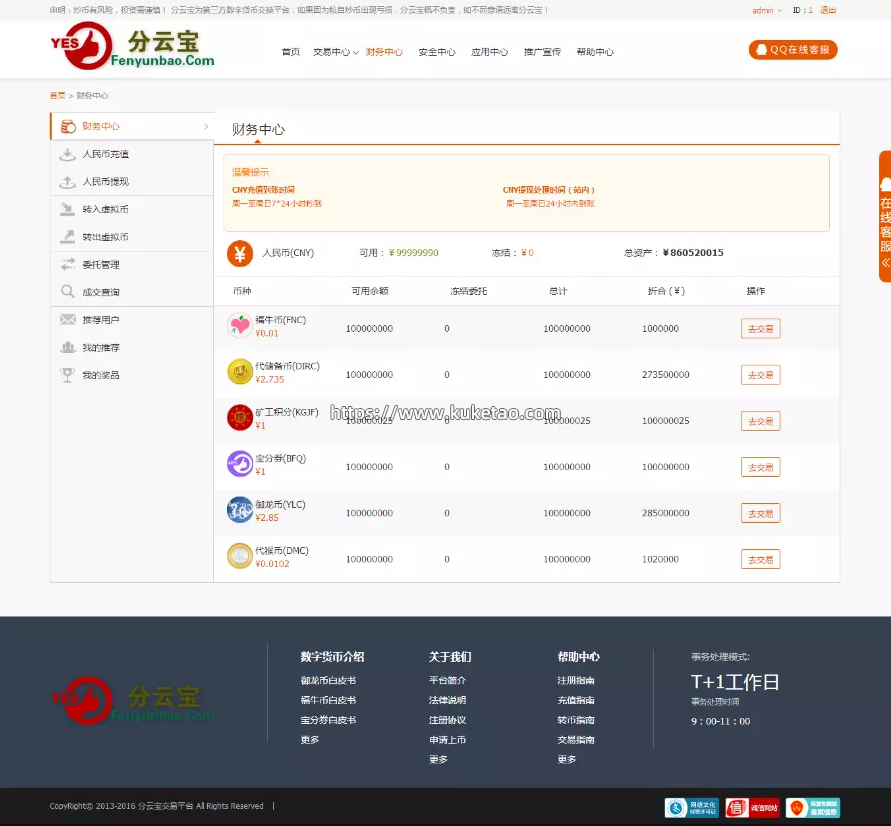
Task: Click 去交易 for 矿工积分(KGJF)
Action: tap(760, 421)
